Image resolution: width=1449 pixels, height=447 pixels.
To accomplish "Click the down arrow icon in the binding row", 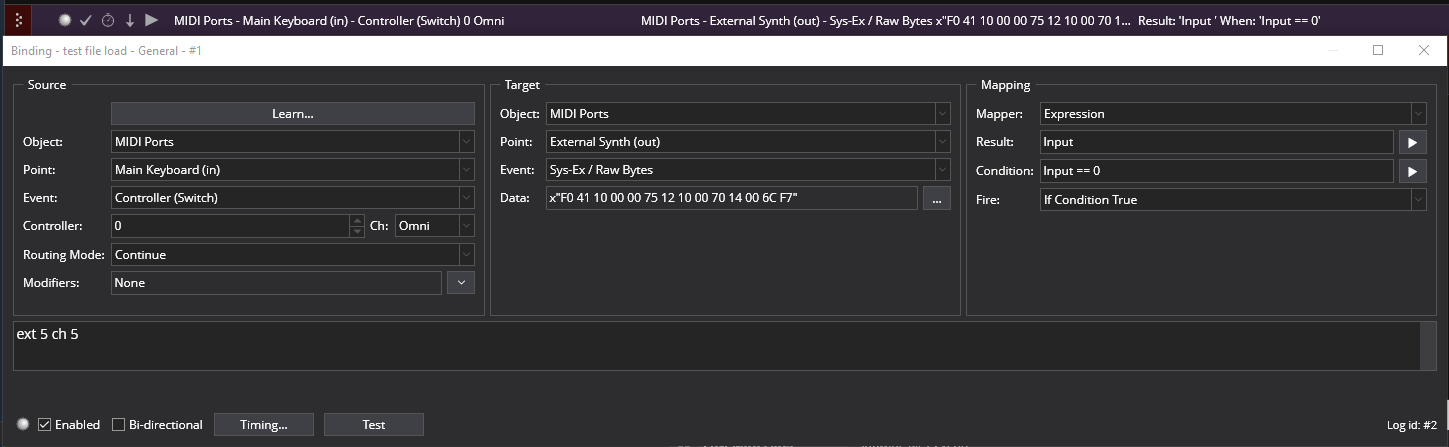I will [129, 20].
